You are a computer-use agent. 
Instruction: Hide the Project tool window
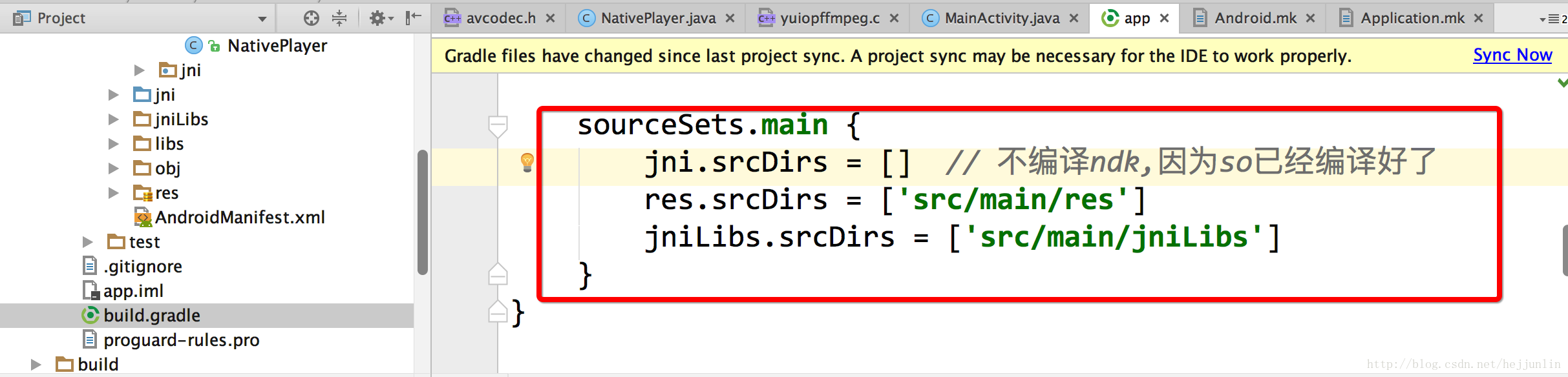(x=413, y=17)
